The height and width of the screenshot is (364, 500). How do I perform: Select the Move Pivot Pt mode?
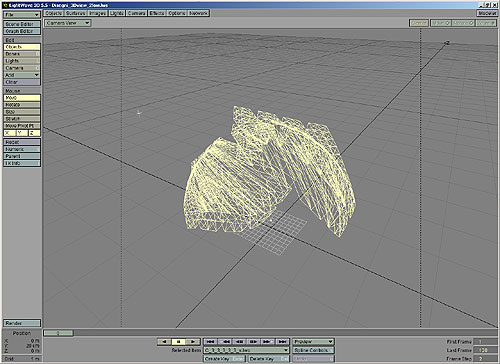pos(22,126)
